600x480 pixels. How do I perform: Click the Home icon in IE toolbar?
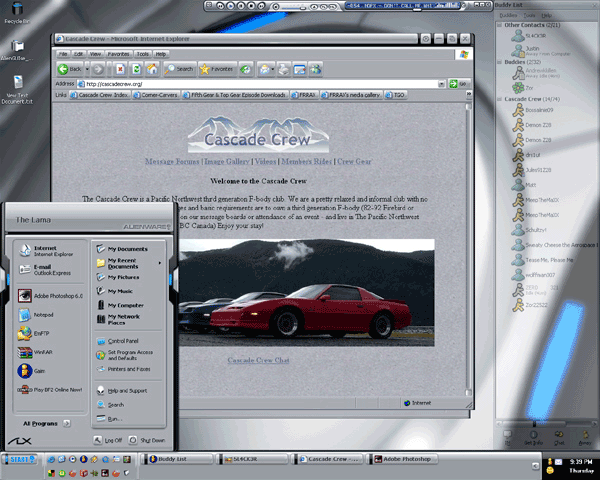tap(151, 69)
